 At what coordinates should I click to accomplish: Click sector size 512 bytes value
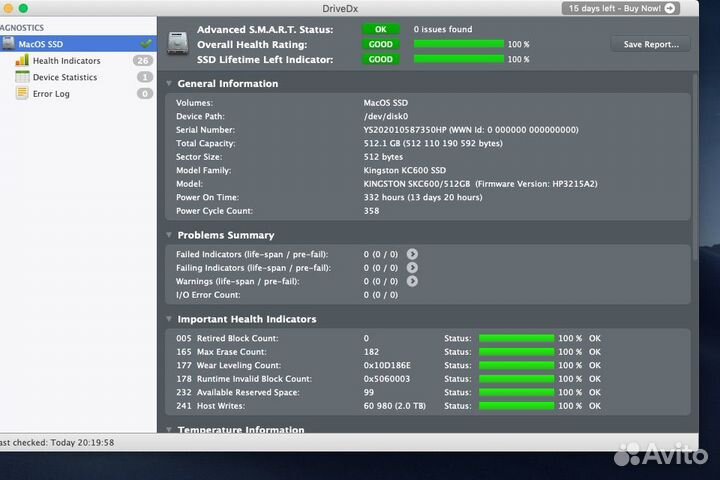coord(383,157)
